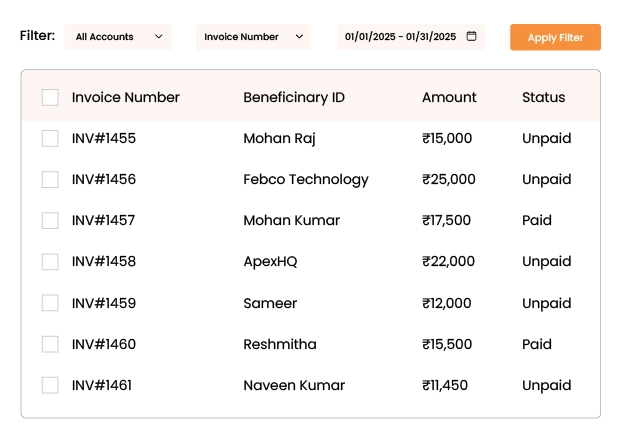Open invoice INV#1456 number link
This screenshot has width=623, height=443.
[x=104, y=179]
